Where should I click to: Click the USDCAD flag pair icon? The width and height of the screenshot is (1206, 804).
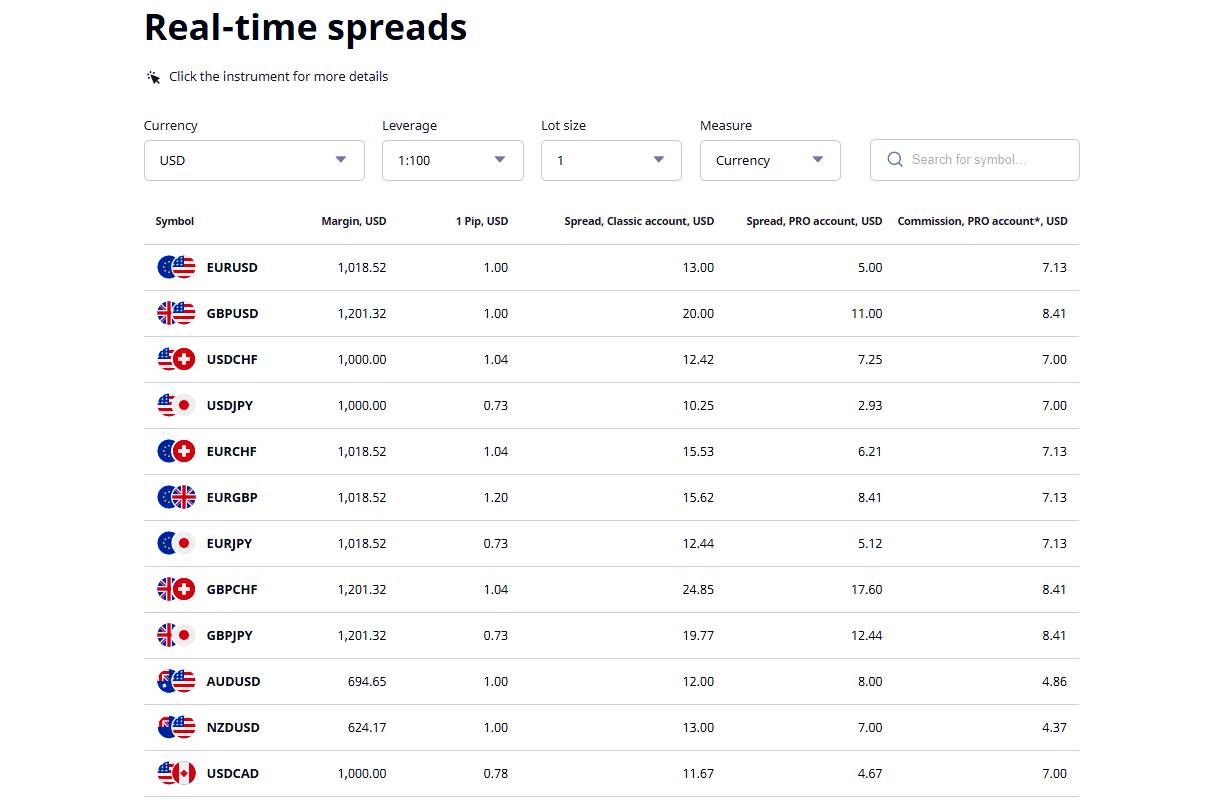tap(176, 773)
